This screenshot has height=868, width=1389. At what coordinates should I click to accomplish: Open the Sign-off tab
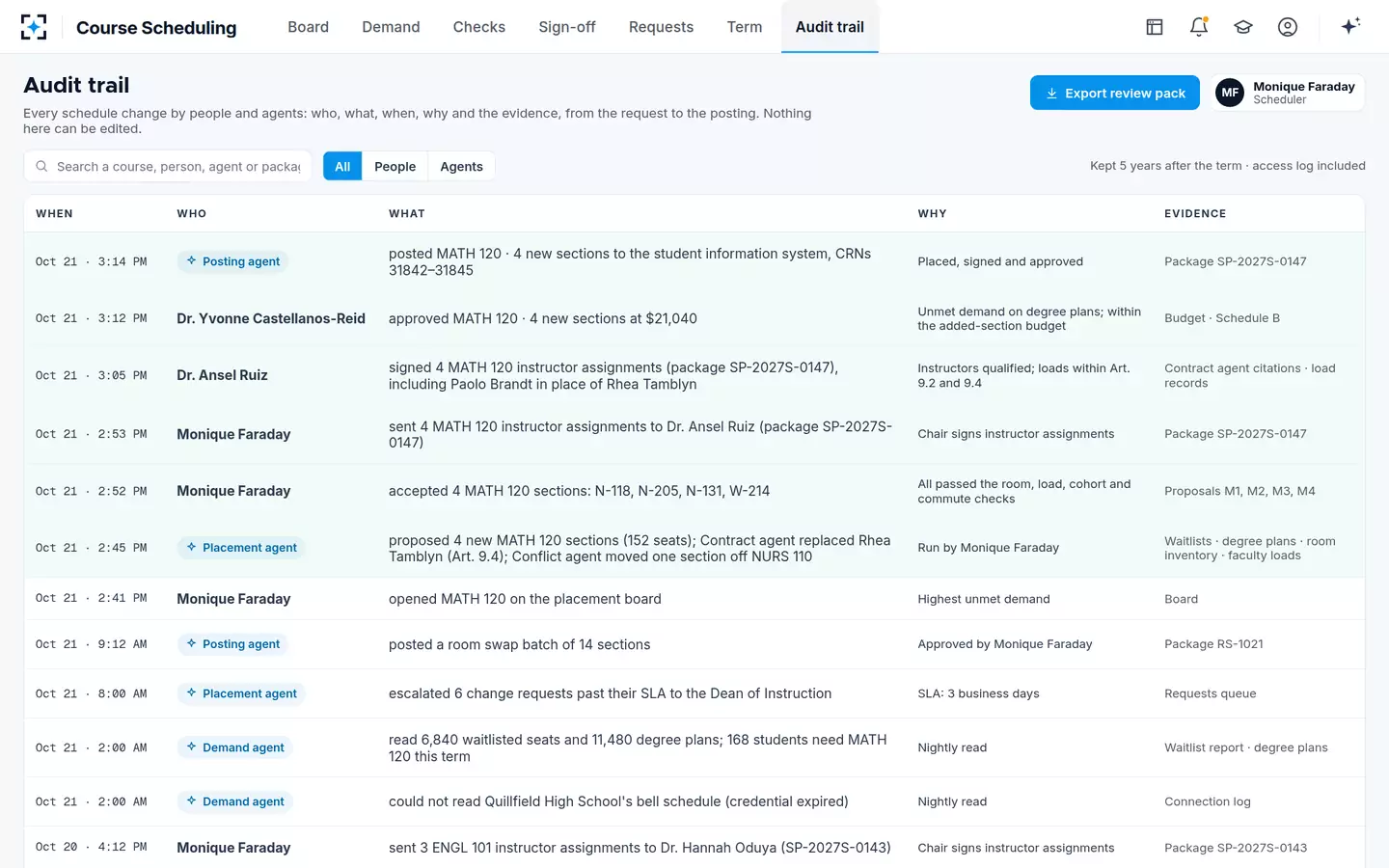[x=567, y=27]
